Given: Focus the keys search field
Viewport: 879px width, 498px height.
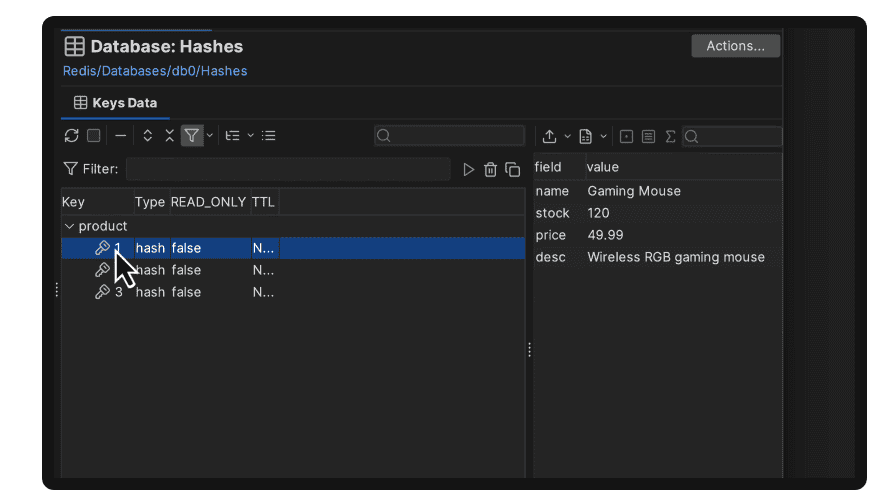Looking at the screenshot, I should point(449,136).
